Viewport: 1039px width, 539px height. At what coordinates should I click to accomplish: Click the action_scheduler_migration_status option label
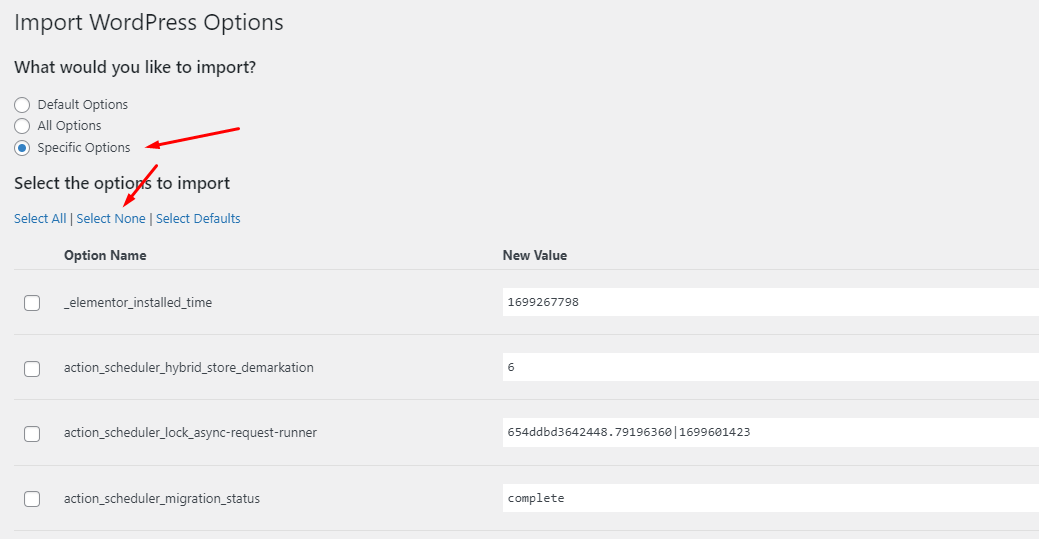(x=162, y=499)
